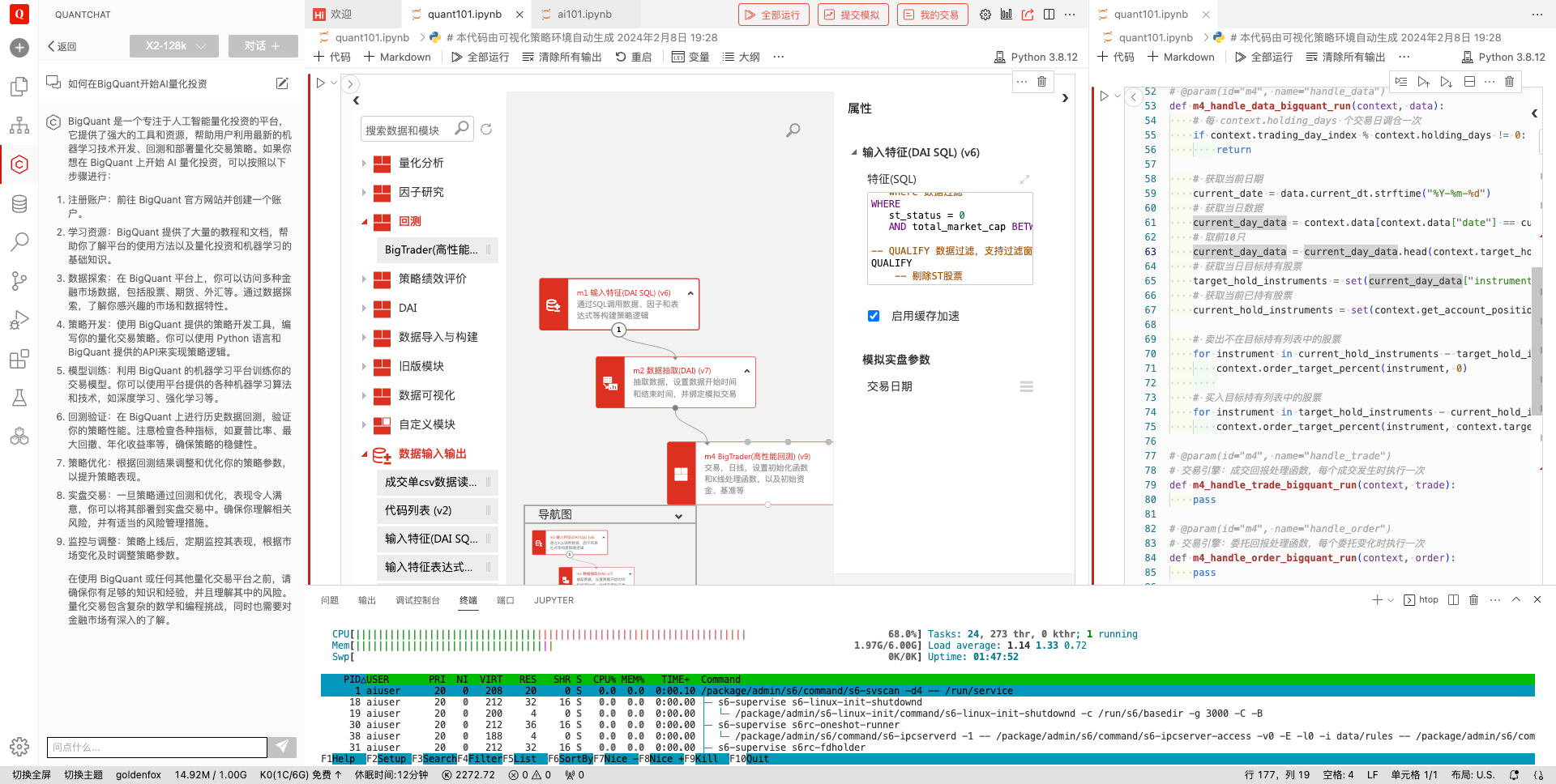Click the 我的交易 button
Screen dimensions: 1556x784
pos(932,15)
